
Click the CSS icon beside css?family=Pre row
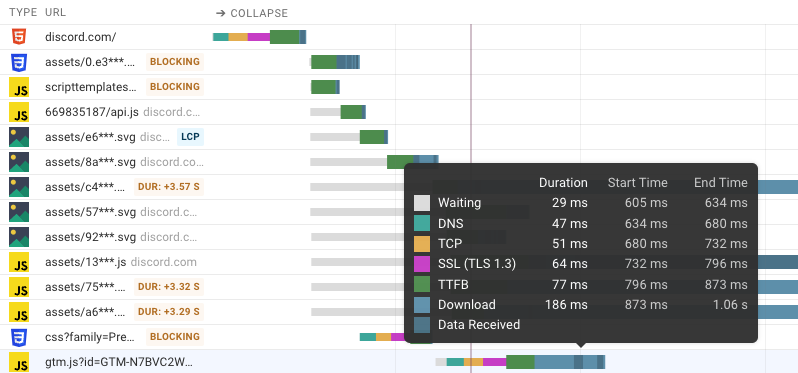coord(19,336)
